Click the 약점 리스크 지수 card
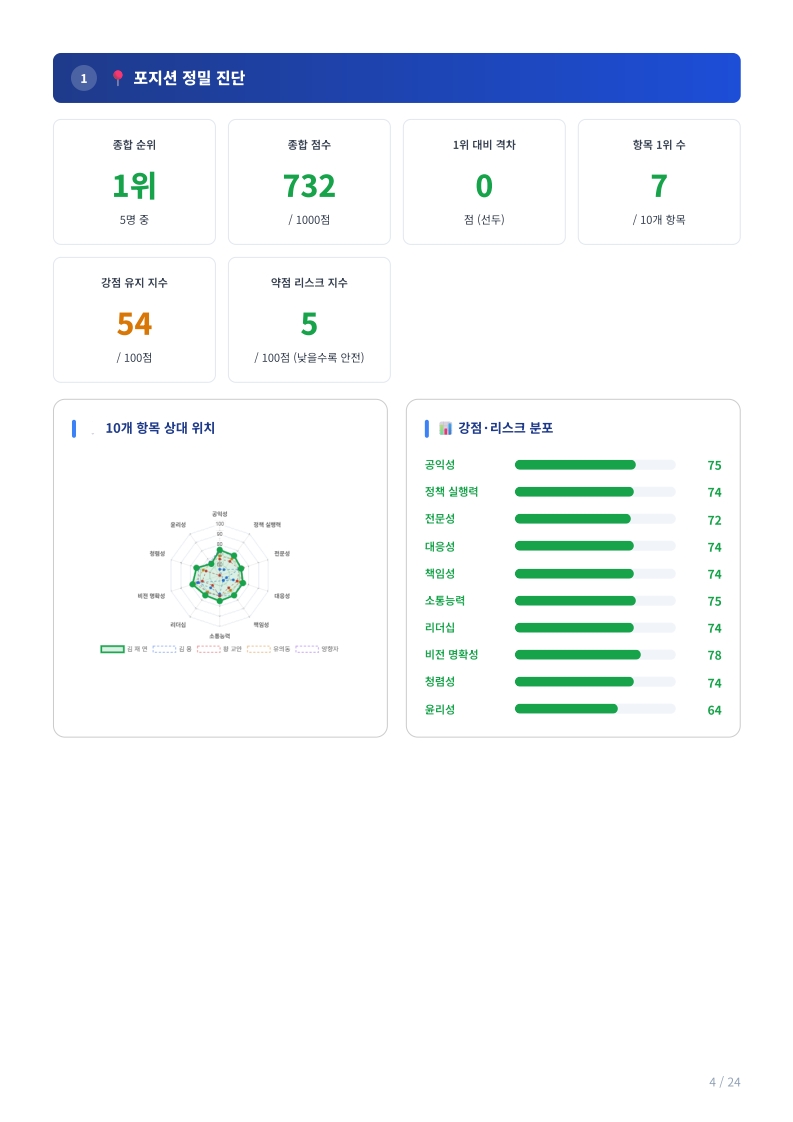793x1122 pixels. (309, 320)
